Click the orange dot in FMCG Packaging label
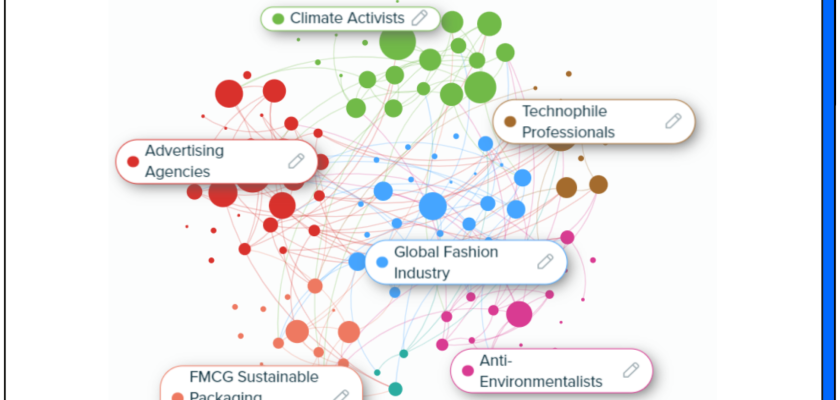 pos(178,396)
